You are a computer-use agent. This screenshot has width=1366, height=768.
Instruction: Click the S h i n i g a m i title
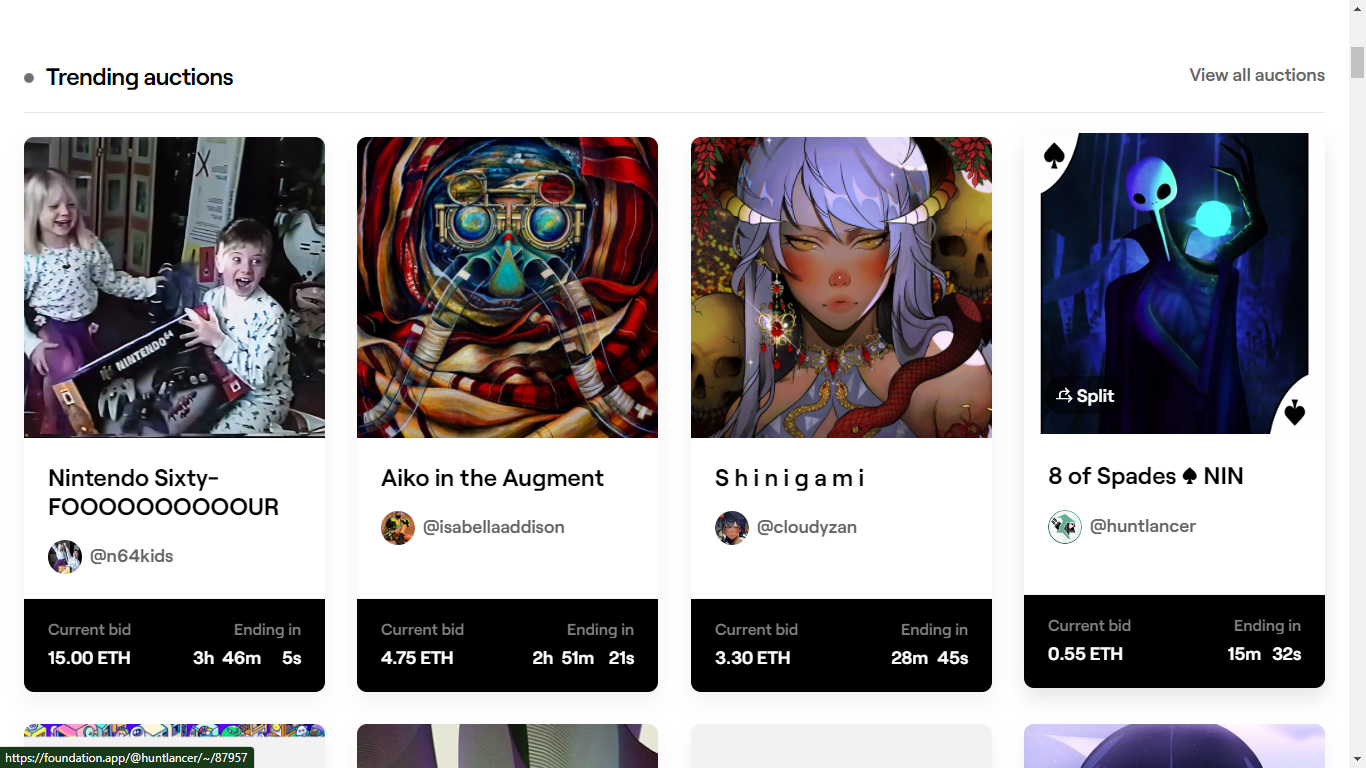(x=789, y=478)
